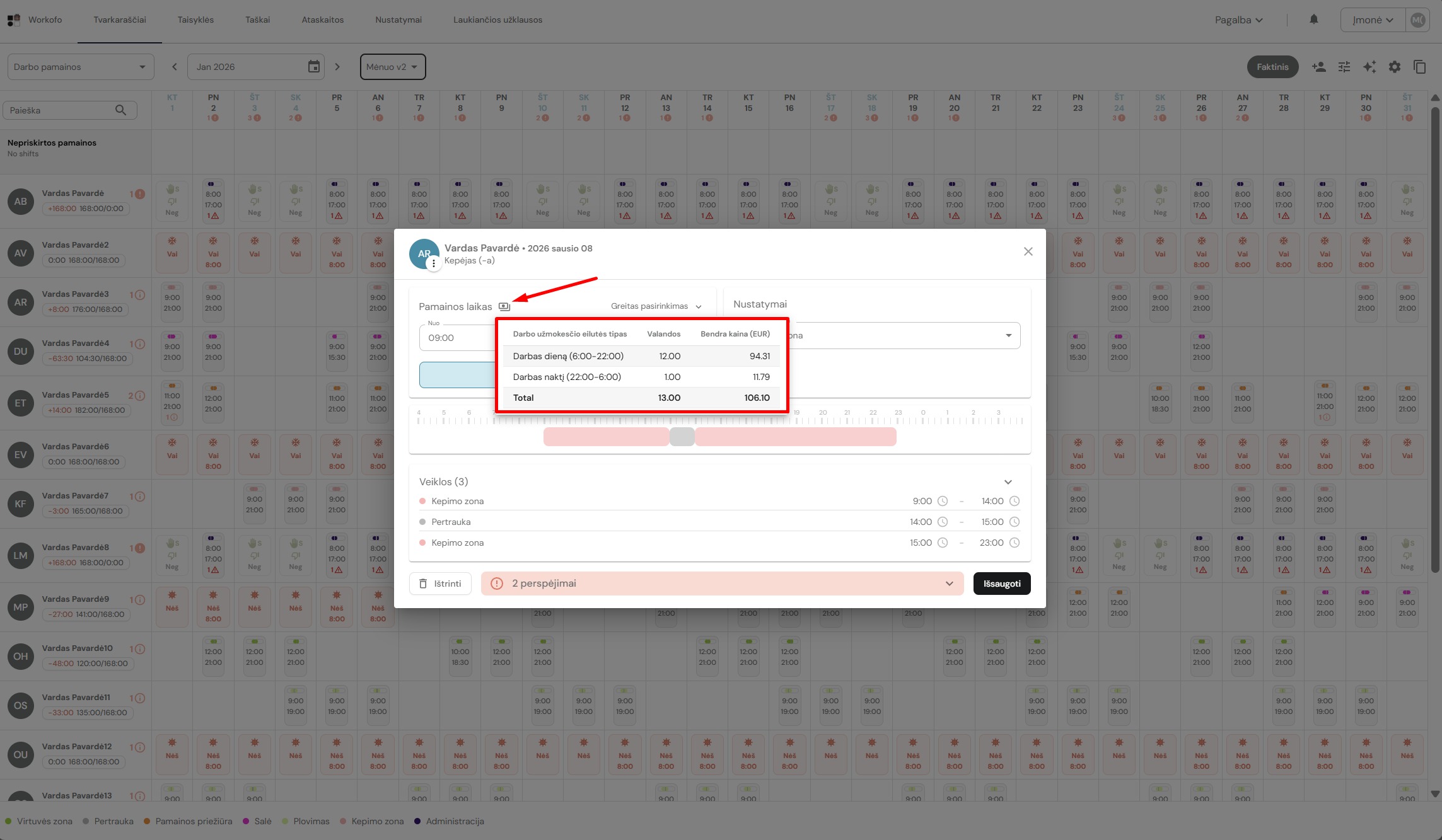Open the Mėnuo v2 view dropdown
1442x840 pixels.
pyautogui.click(x=392, y=67)
